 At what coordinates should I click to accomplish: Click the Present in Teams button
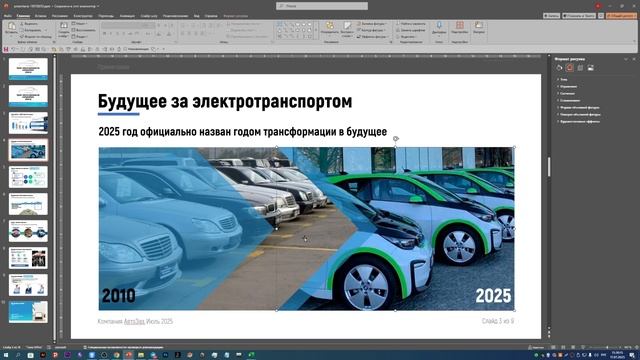(x=579, y=16)
